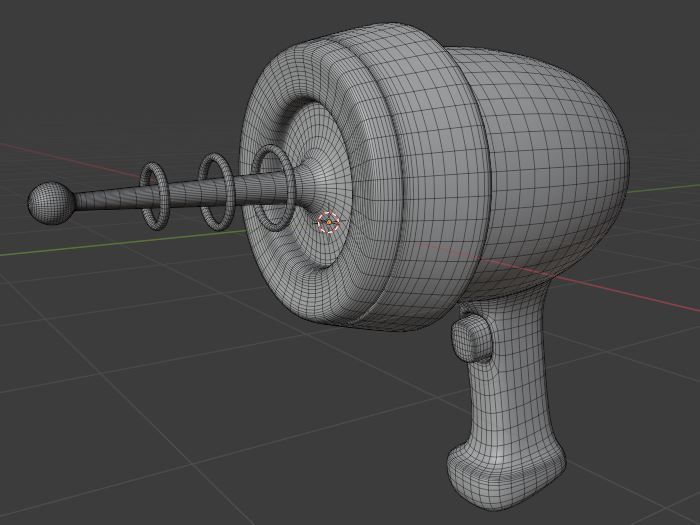Image resolution: width=700 pixels, height=525 pixels.
Task: Select the middle ring on the barrel
Action: pos(216,192)
